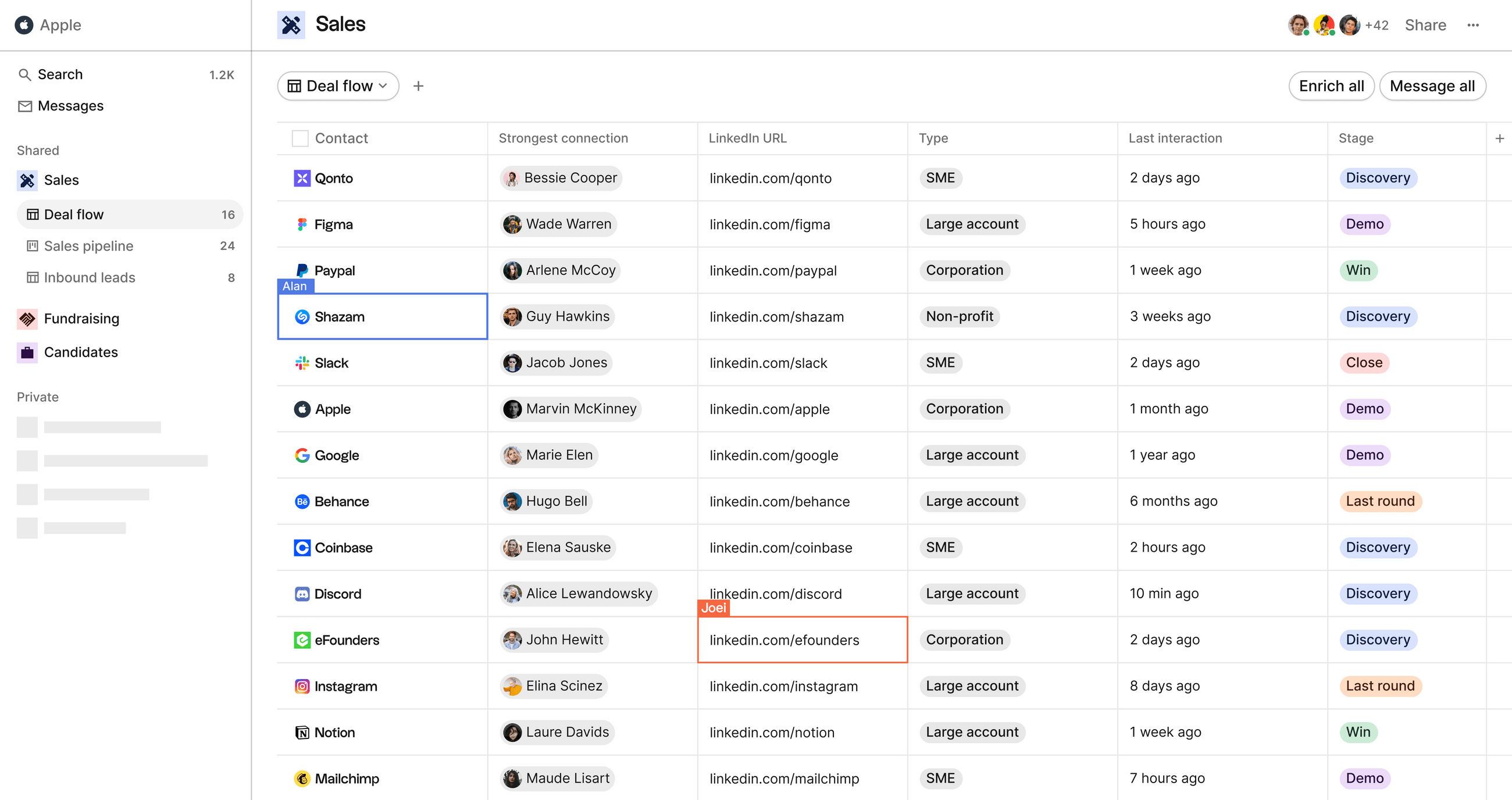This screenshot has height=800, width=1512.
Task: Click the Apple workspace logo in sidebar
Action: pos(23,24)
